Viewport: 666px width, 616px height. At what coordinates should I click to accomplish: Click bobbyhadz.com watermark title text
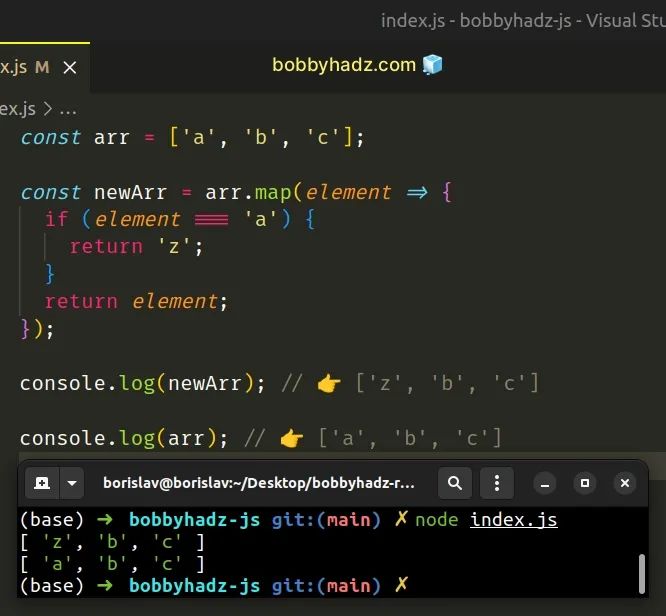click(344, 65)
